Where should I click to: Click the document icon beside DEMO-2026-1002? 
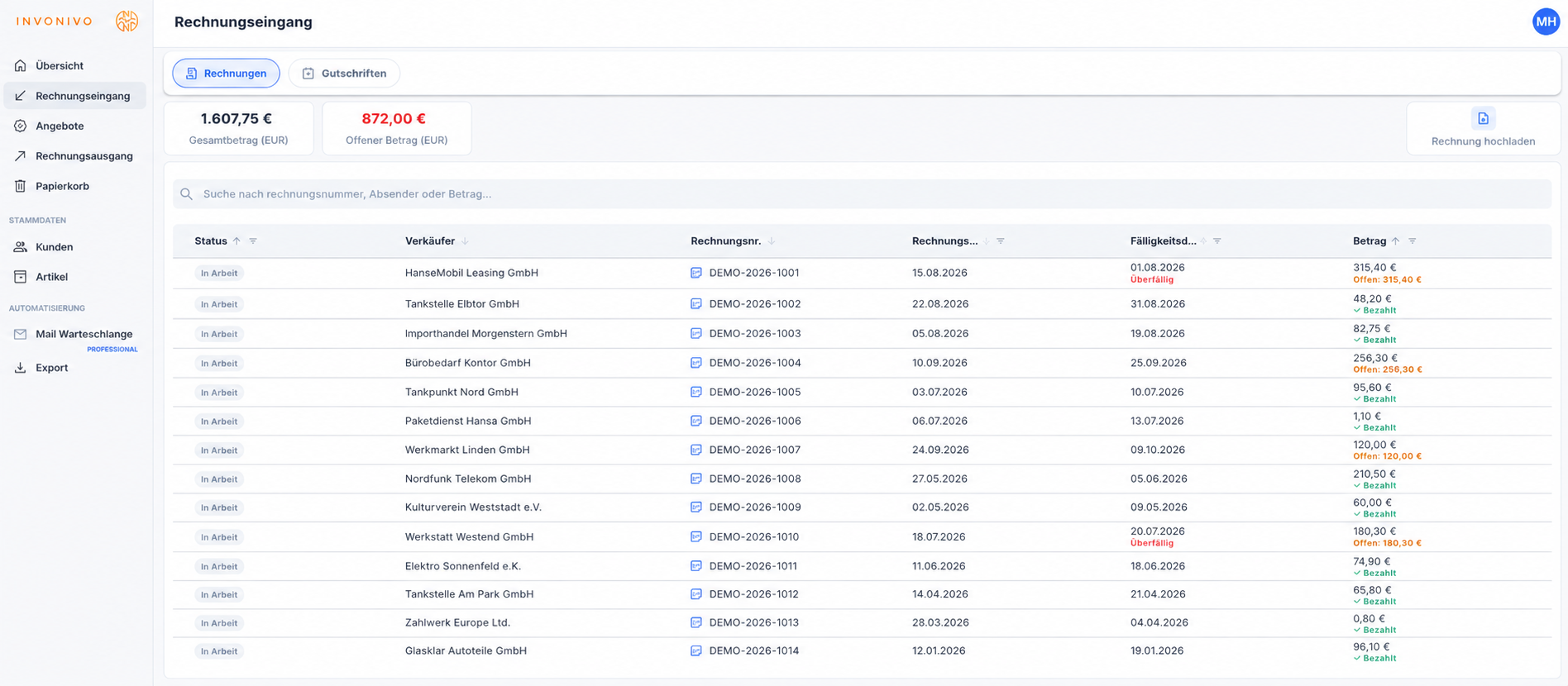point(696,304)
